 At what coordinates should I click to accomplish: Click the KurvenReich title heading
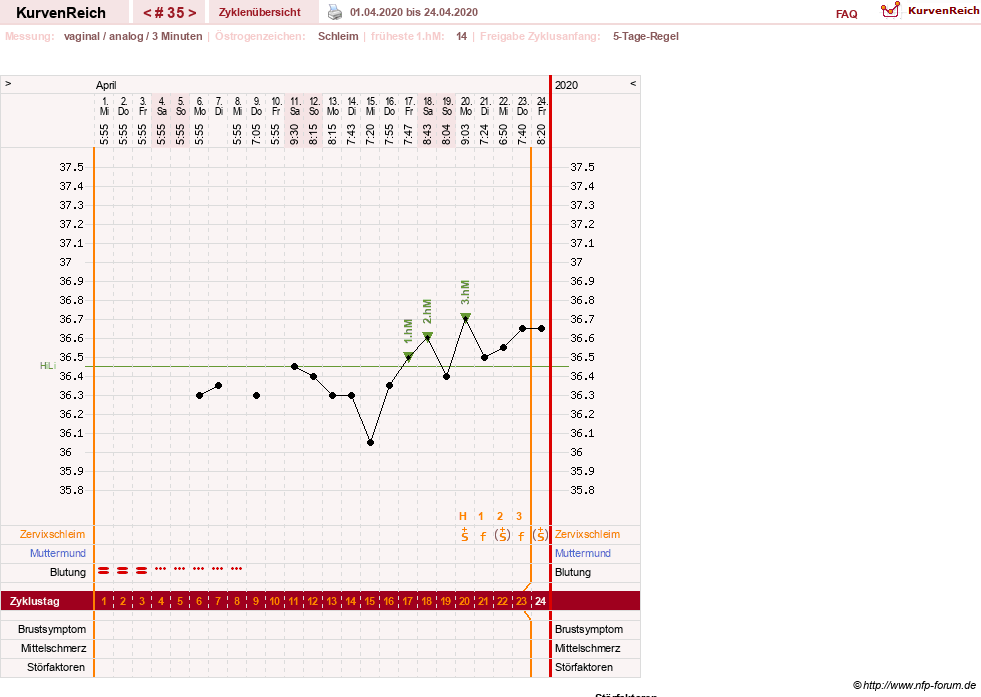pos(61,13)
